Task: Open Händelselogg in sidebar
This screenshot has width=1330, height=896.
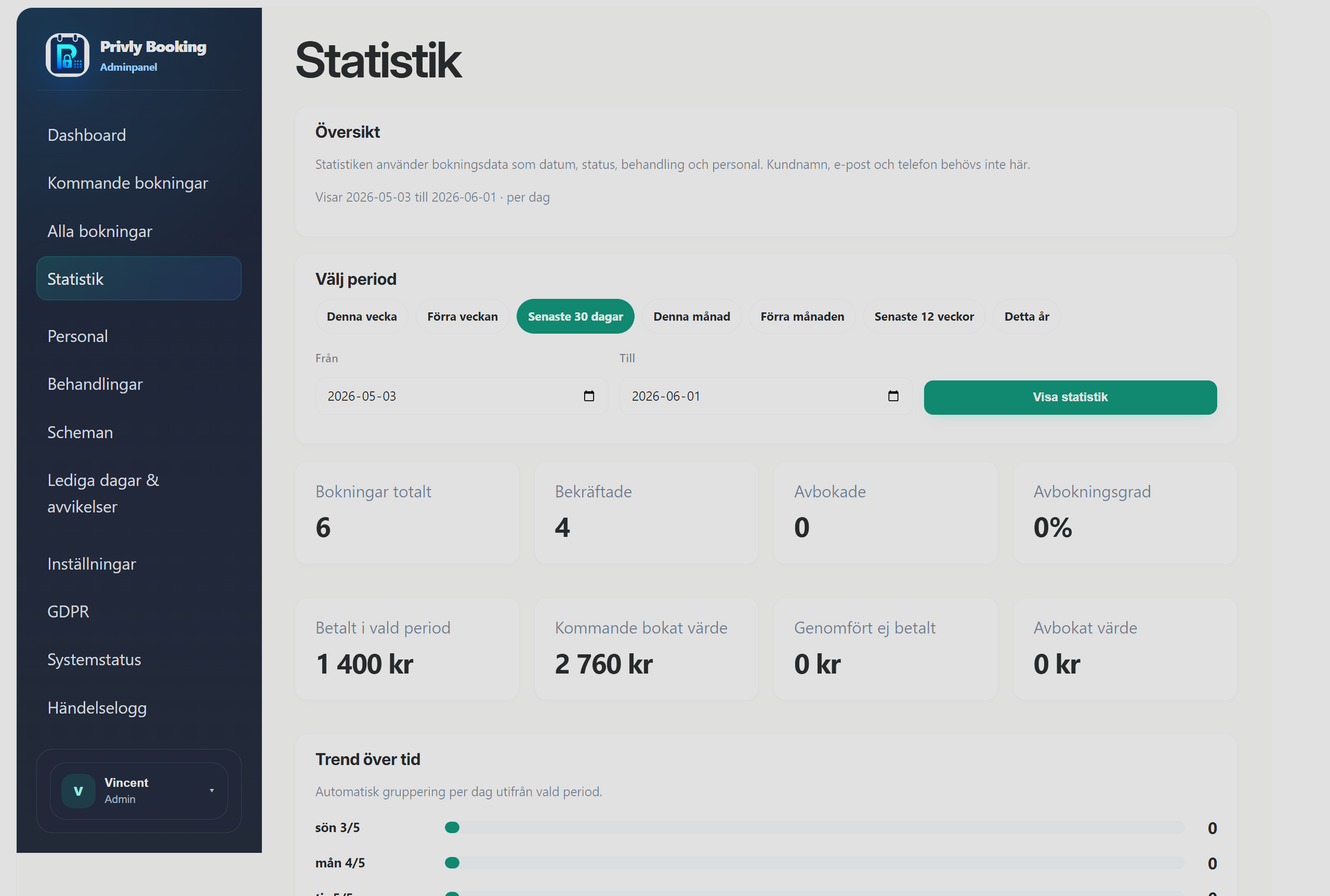Action: 139,708
